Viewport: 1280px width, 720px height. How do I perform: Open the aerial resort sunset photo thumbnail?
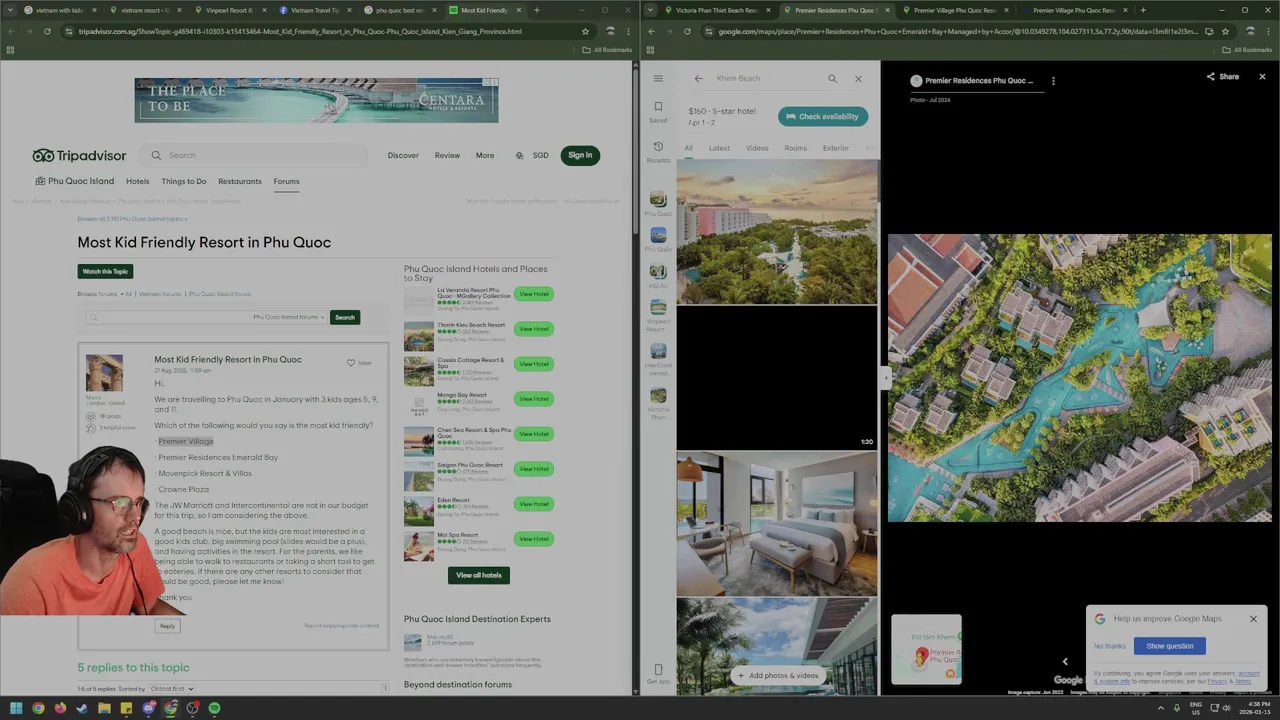(777, 232)
